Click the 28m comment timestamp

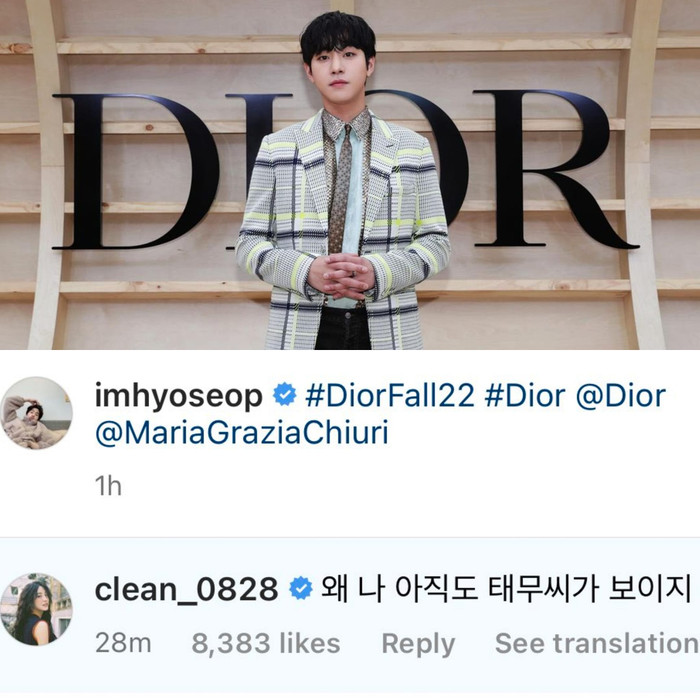click(x=123, y=643)
